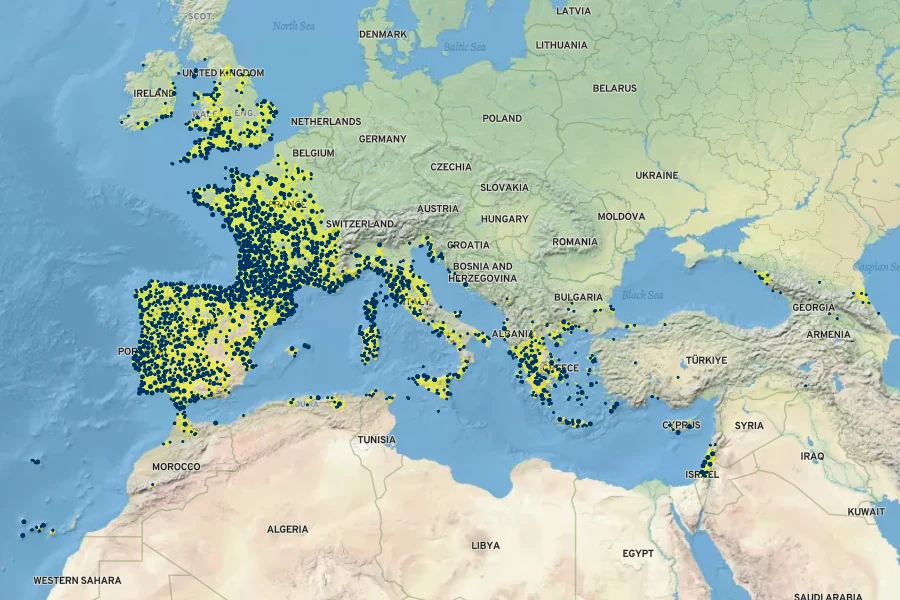Click the Black Sea label
Image resolution: width=900 pixels, height=600 pixels.
641,295
